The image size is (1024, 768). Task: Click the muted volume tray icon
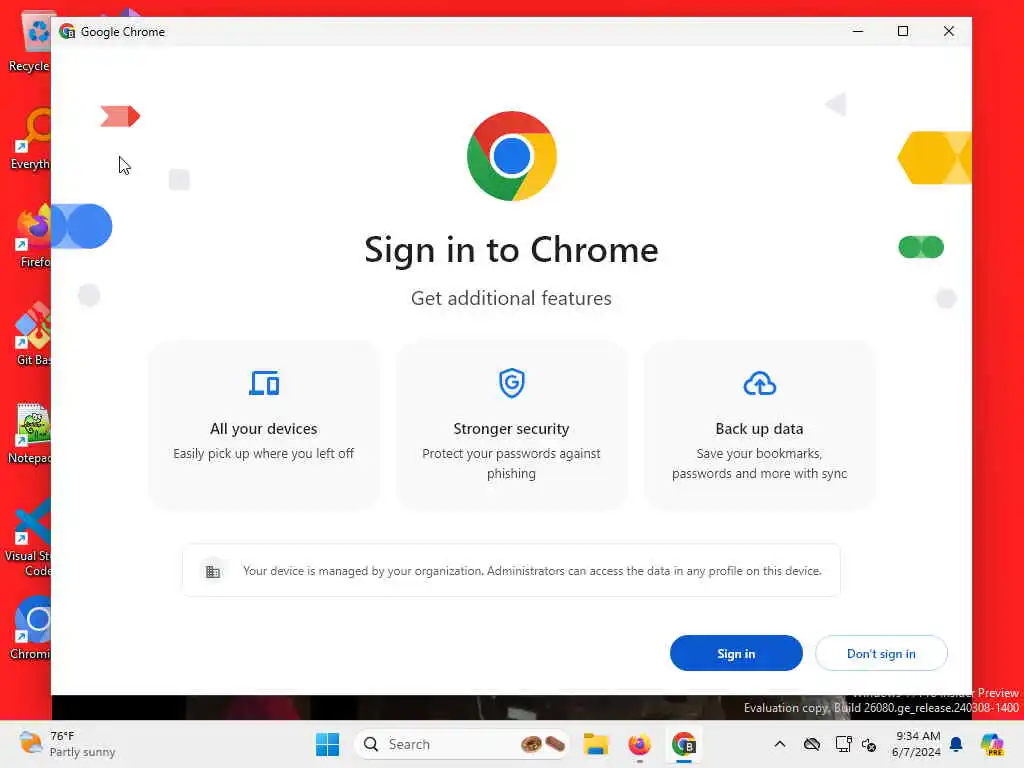coord(869,744)
